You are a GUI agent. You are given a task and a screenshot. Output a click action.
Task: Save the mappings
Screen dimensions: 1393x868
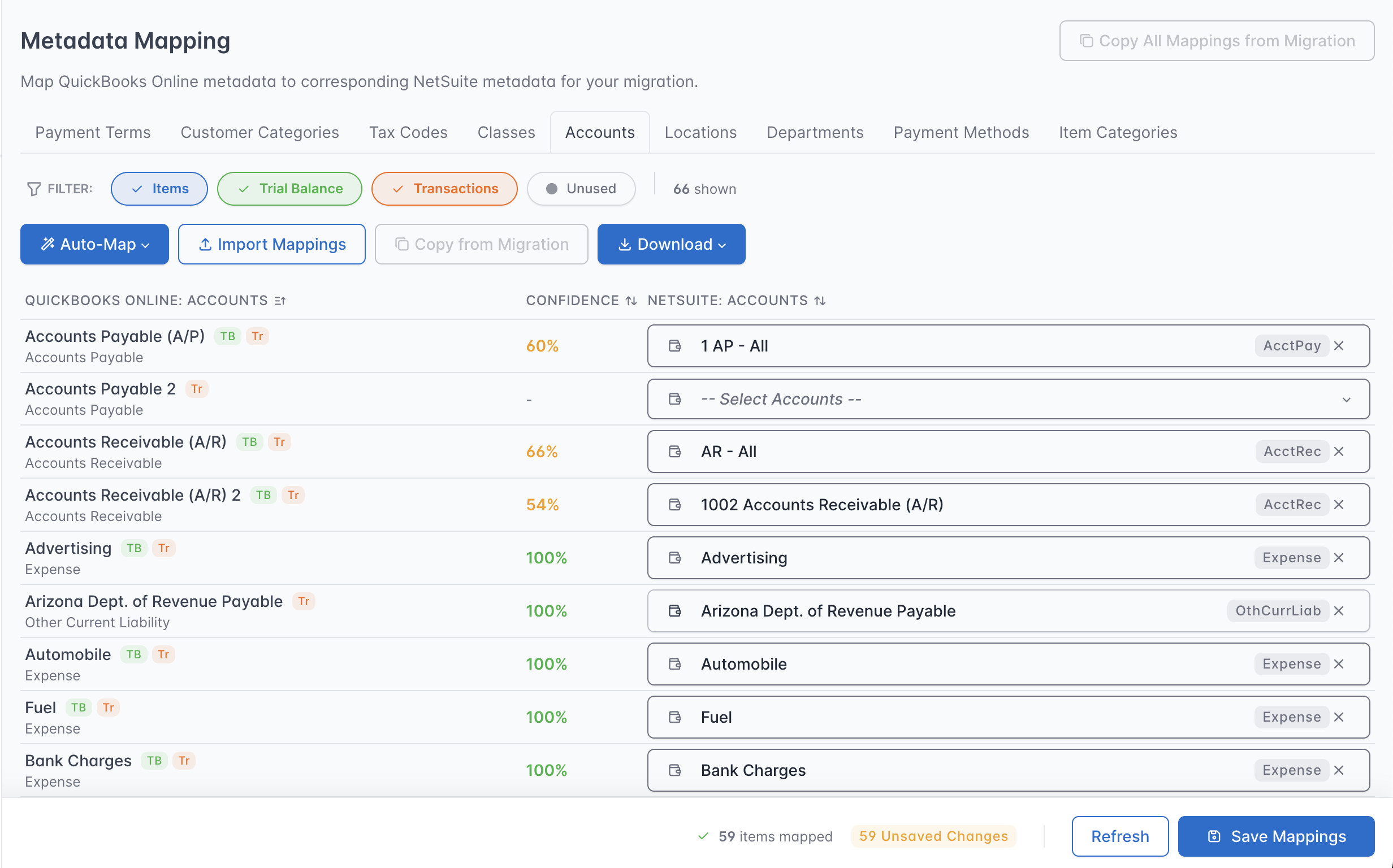(1276, 836)
